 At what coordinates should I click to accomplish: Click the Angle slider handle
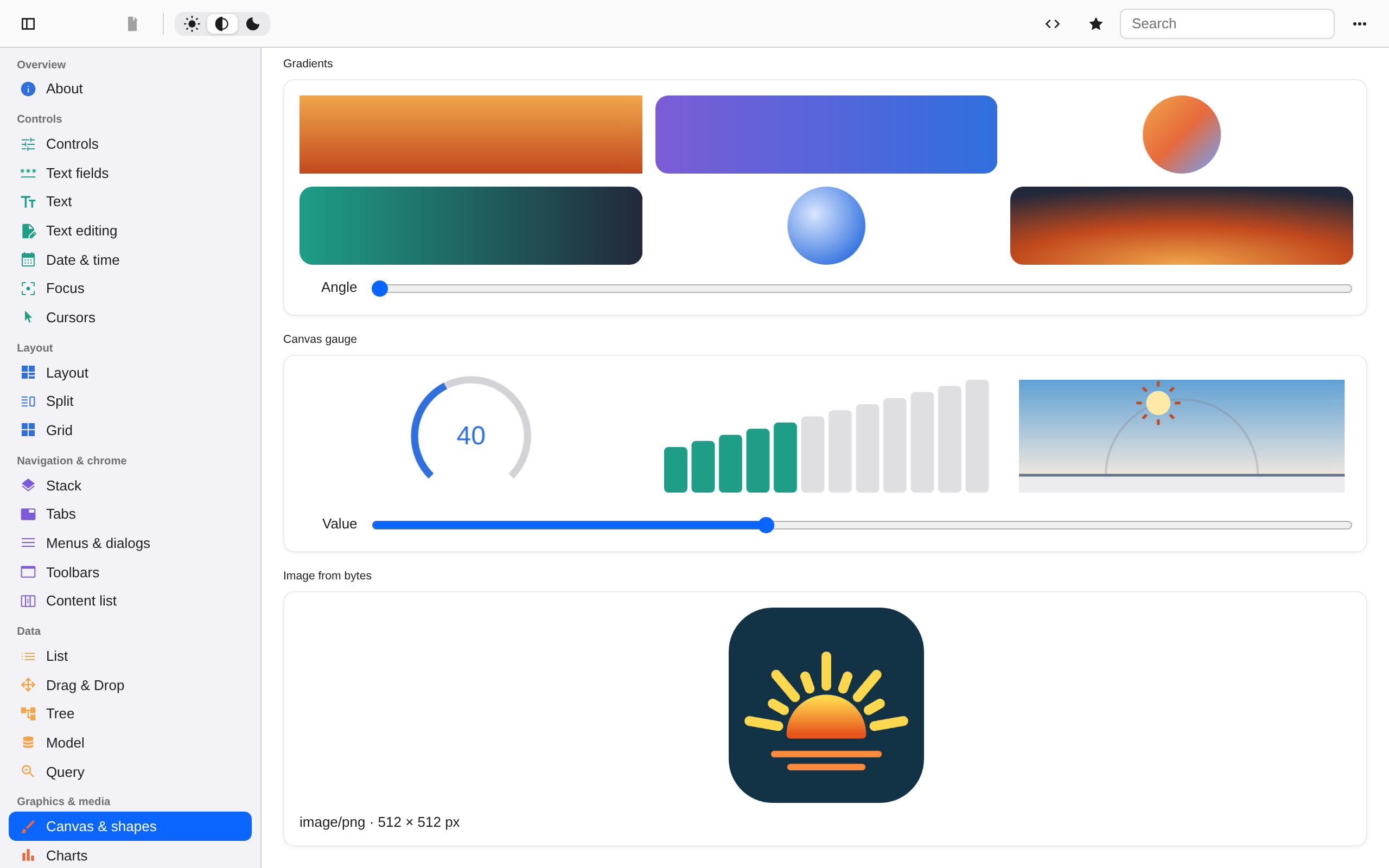379,288
